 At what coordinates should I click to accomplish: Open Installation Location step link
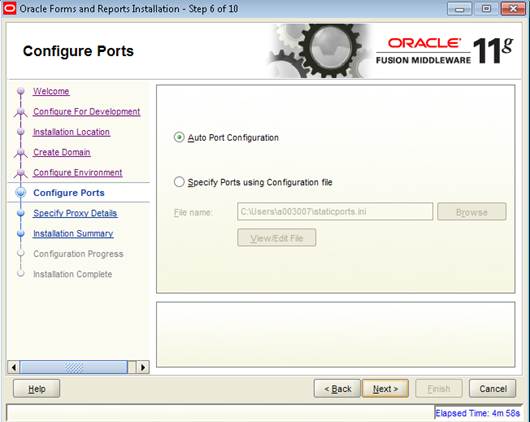click(x=71, y=132)
